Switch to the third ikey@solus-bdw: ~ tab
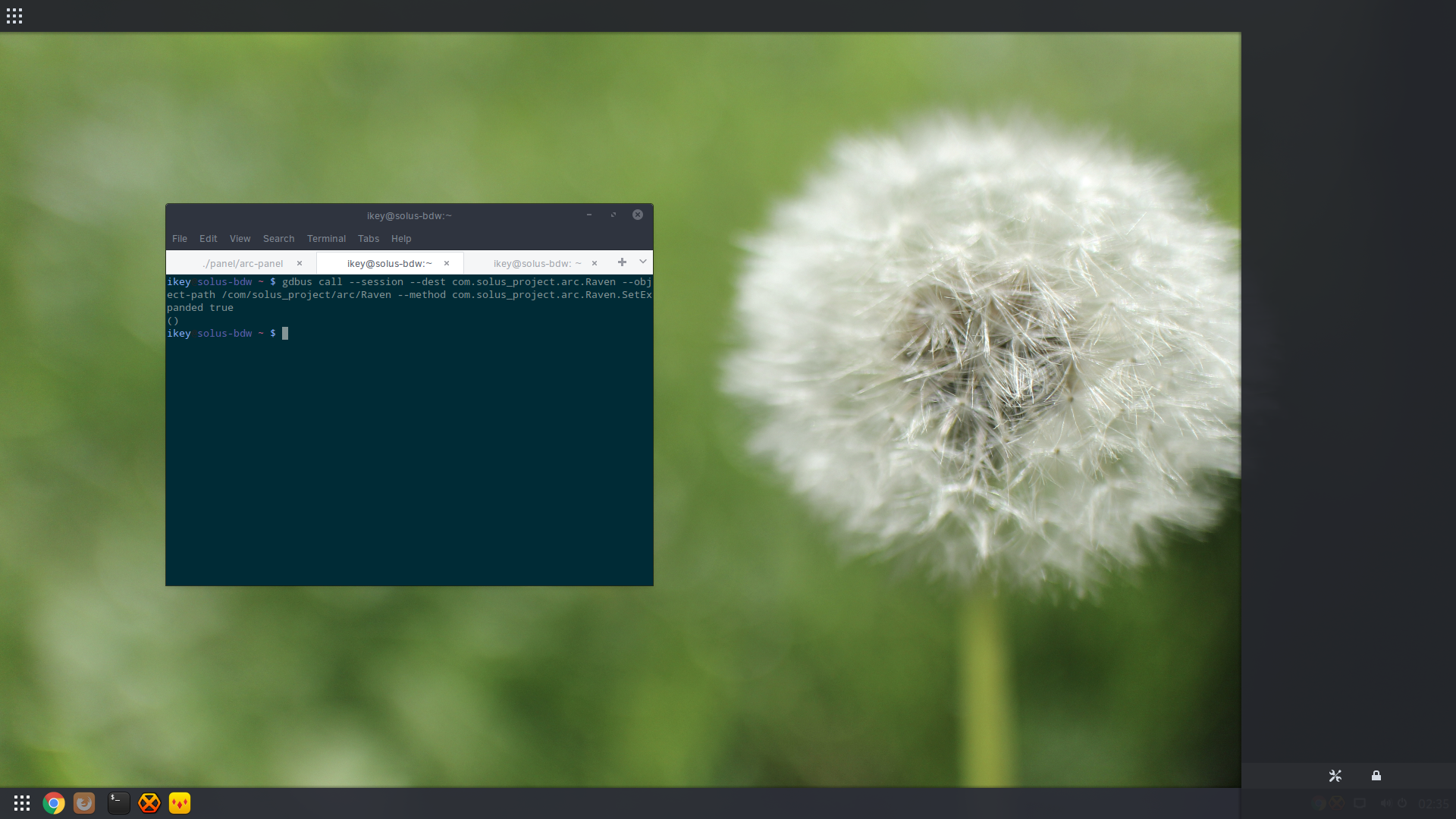The image size is (1456, 819). tap(537, 263)
